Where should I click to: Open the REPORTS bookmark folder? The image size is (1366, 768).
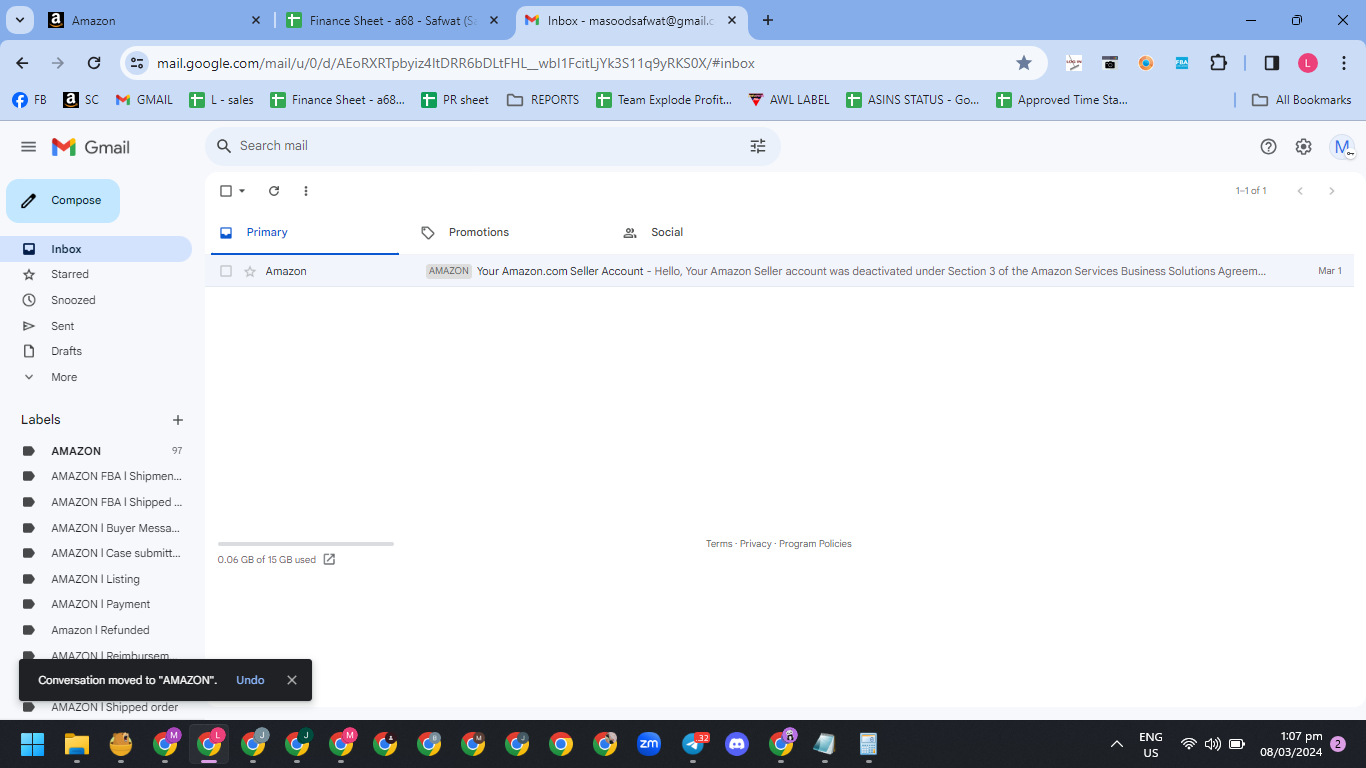coord(544,100)
